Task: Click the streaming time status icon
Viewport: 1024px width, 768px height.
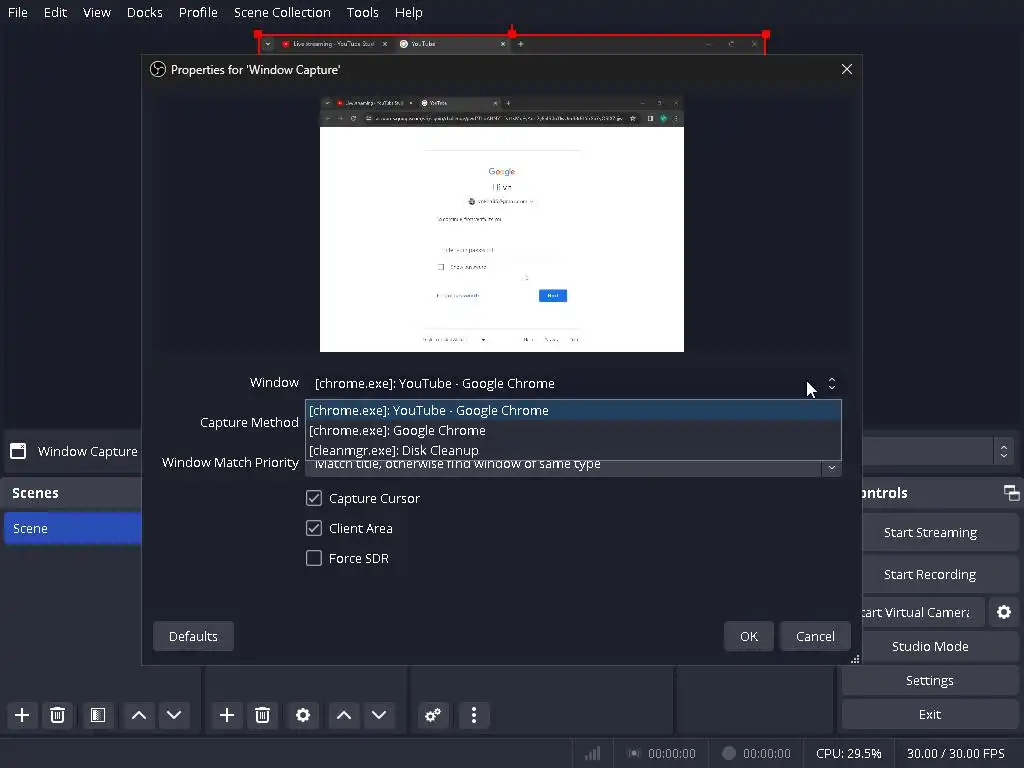Action: click(x=633, y=754)
